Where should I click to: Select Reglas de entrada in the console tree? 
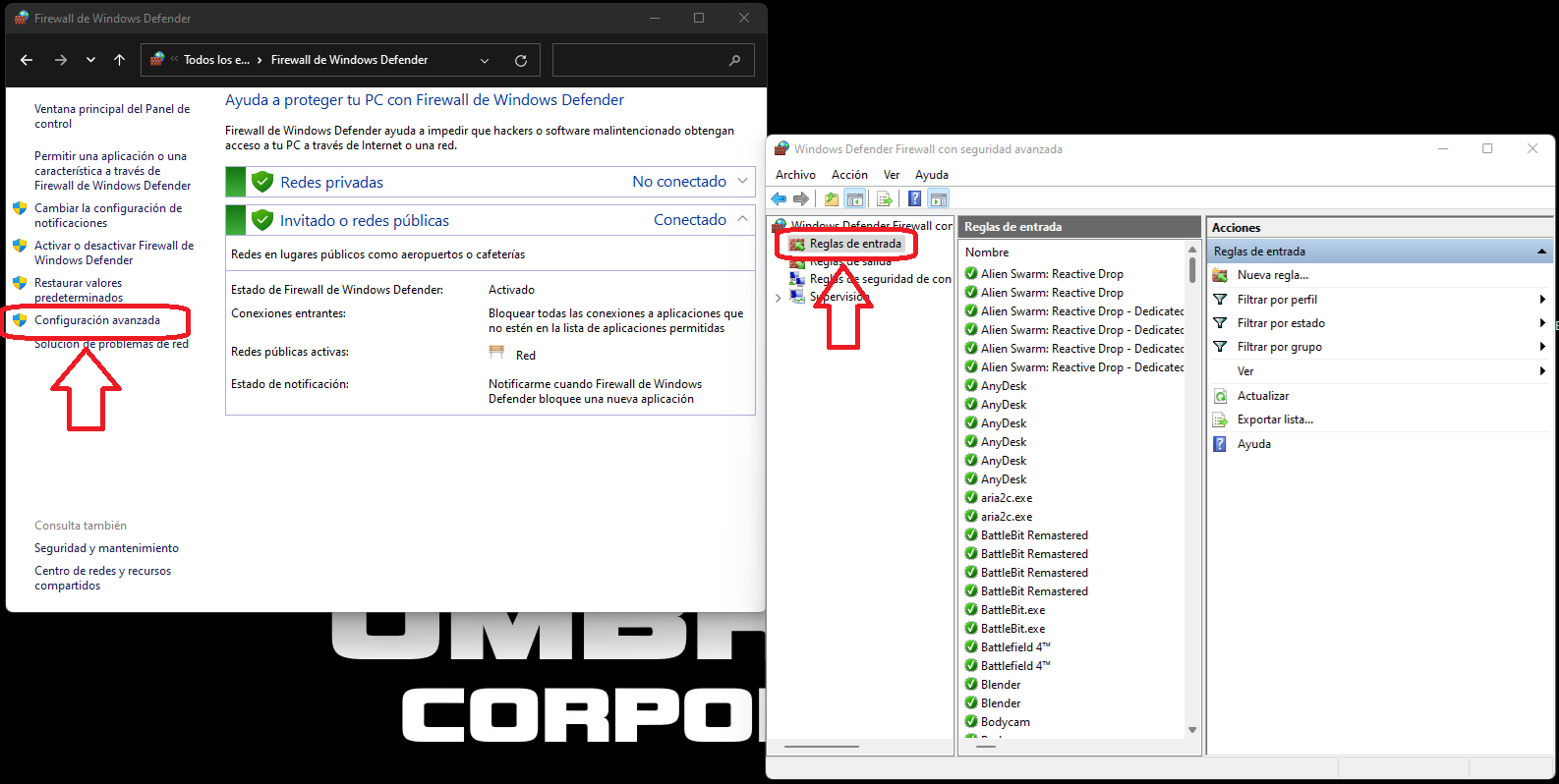point(855,244)
